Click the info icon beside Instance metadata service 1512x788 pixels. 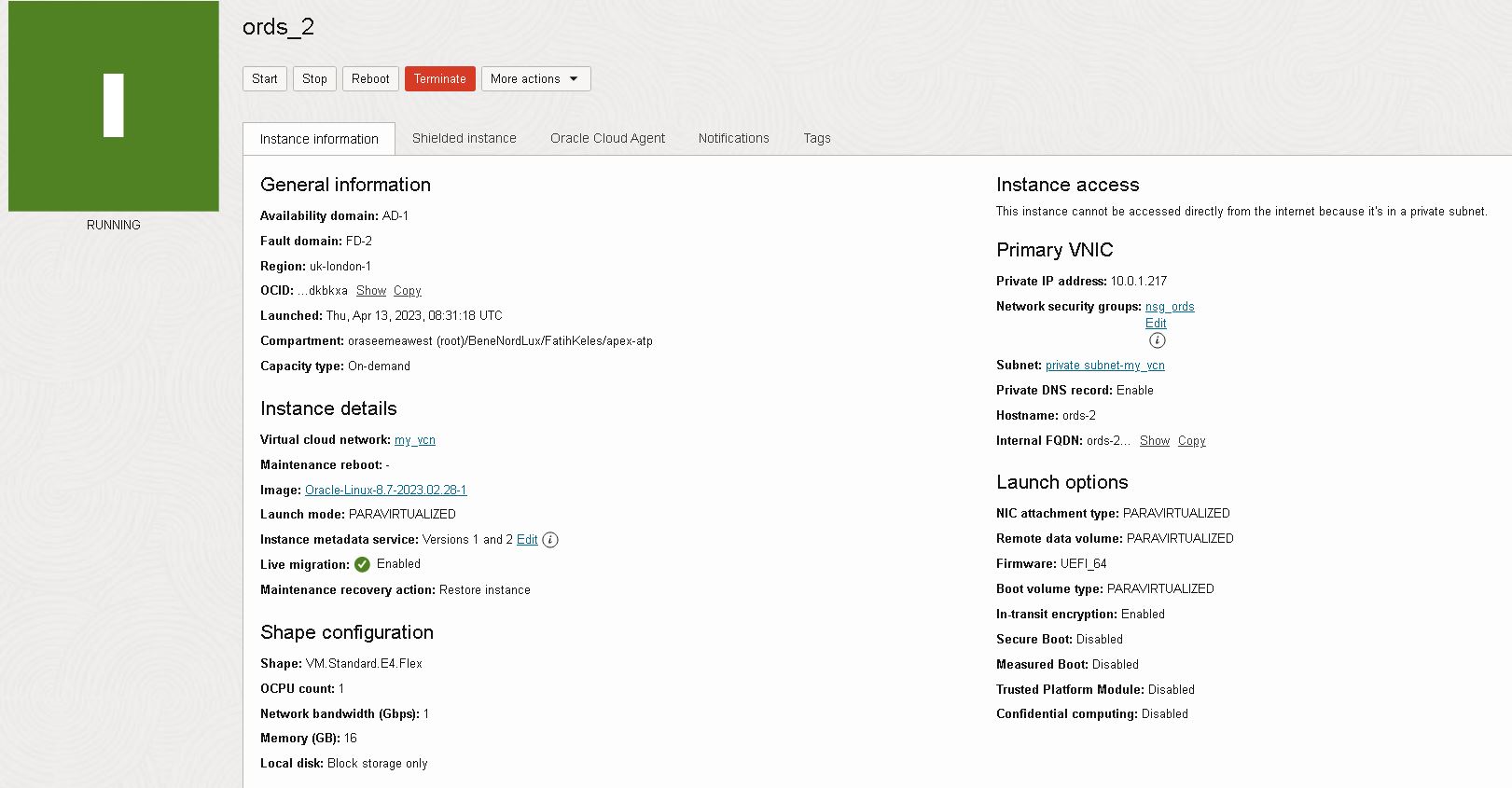(550, 540)
